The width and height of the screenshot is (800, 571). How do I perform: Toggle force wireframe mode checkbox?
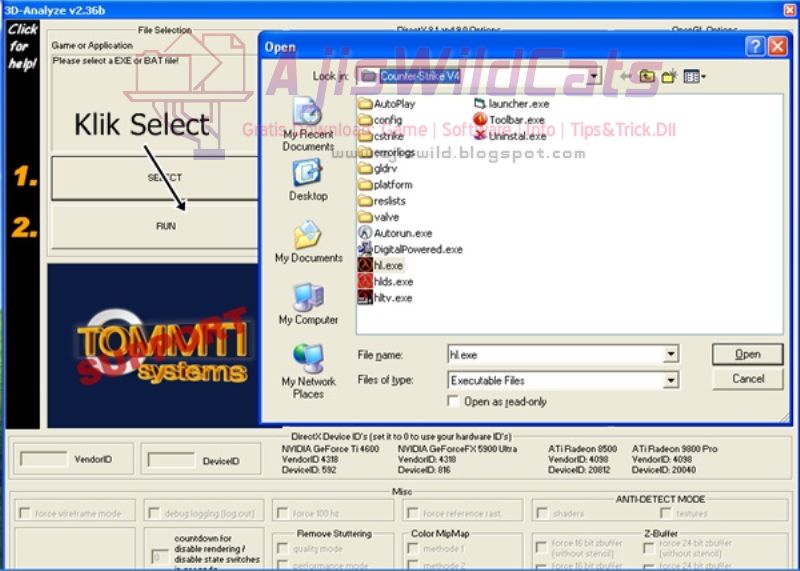[x=24, y=512]
